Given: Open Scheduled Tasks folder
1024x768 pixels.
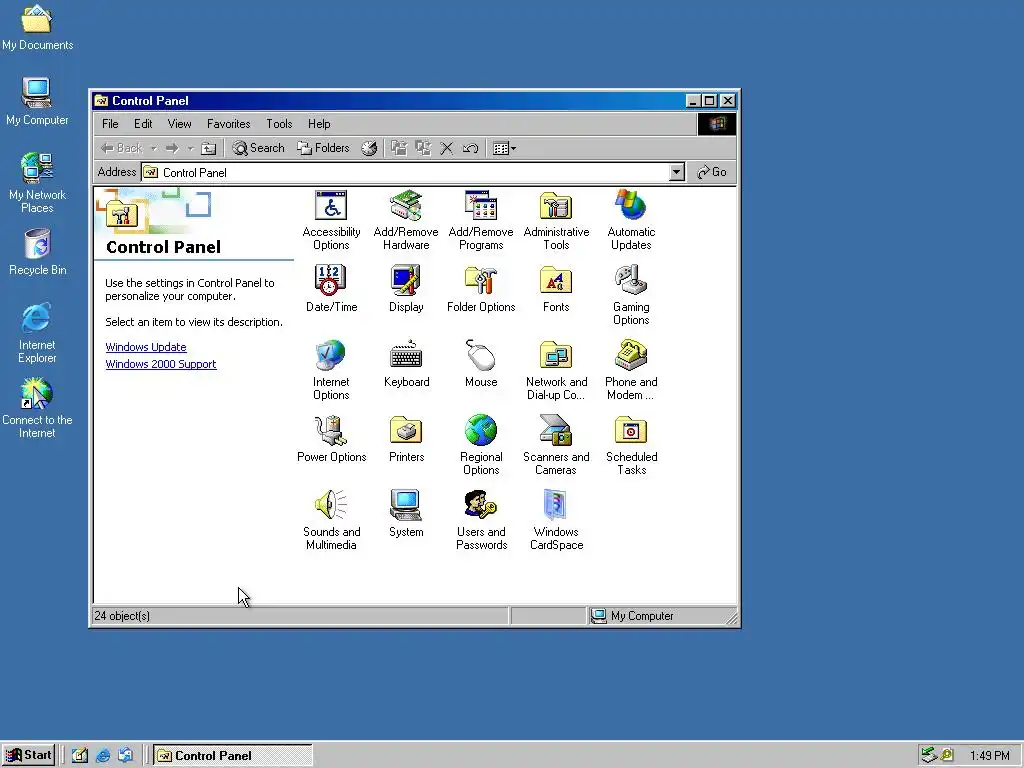Looking at the screenshot, I should point(631,445).
